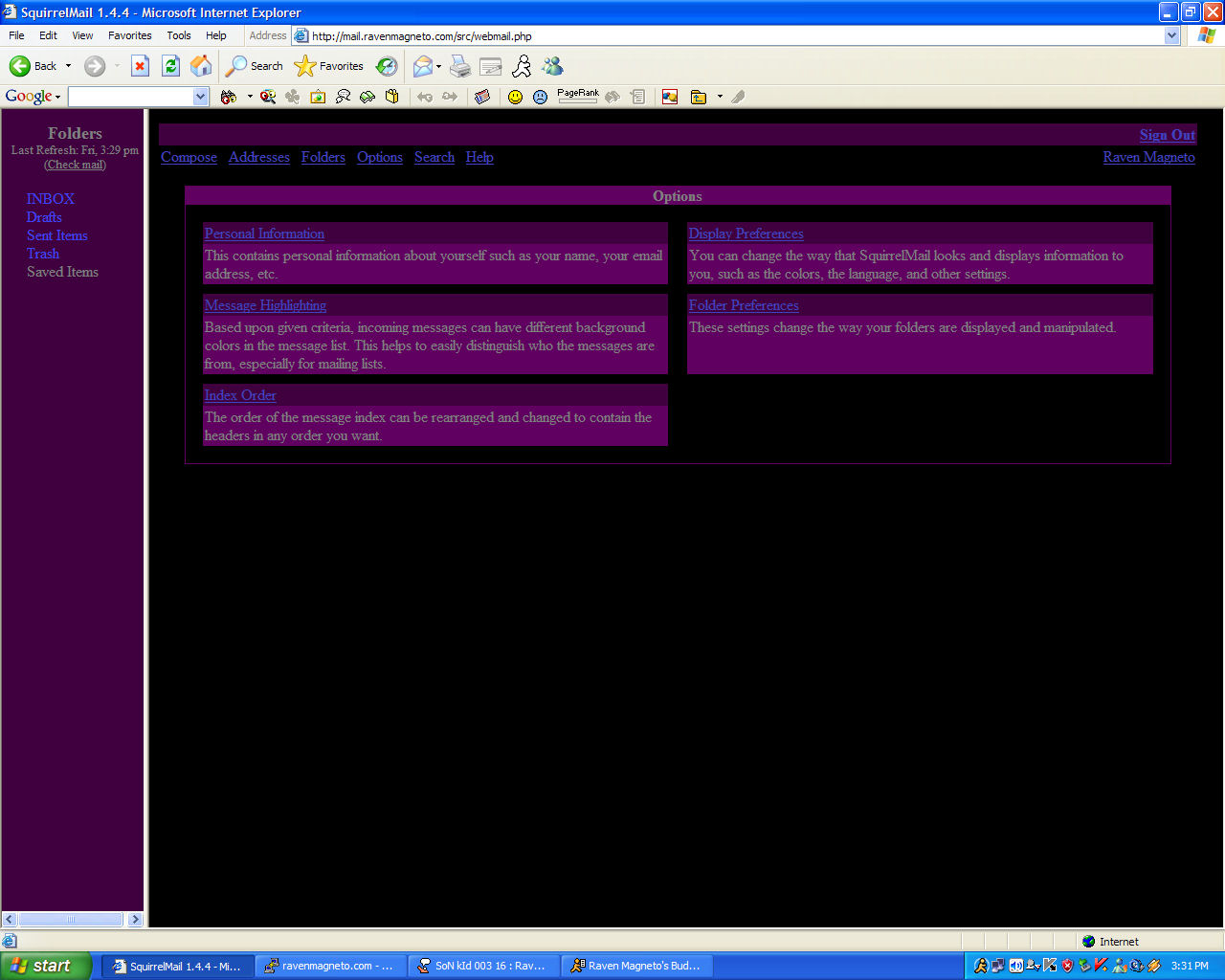Click the Back navigation button

(33, 66)
